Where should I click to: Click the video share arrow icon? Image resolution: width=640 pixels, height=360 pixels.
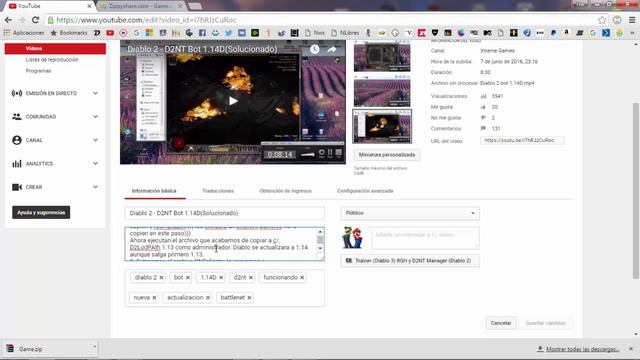pos(332,49)
